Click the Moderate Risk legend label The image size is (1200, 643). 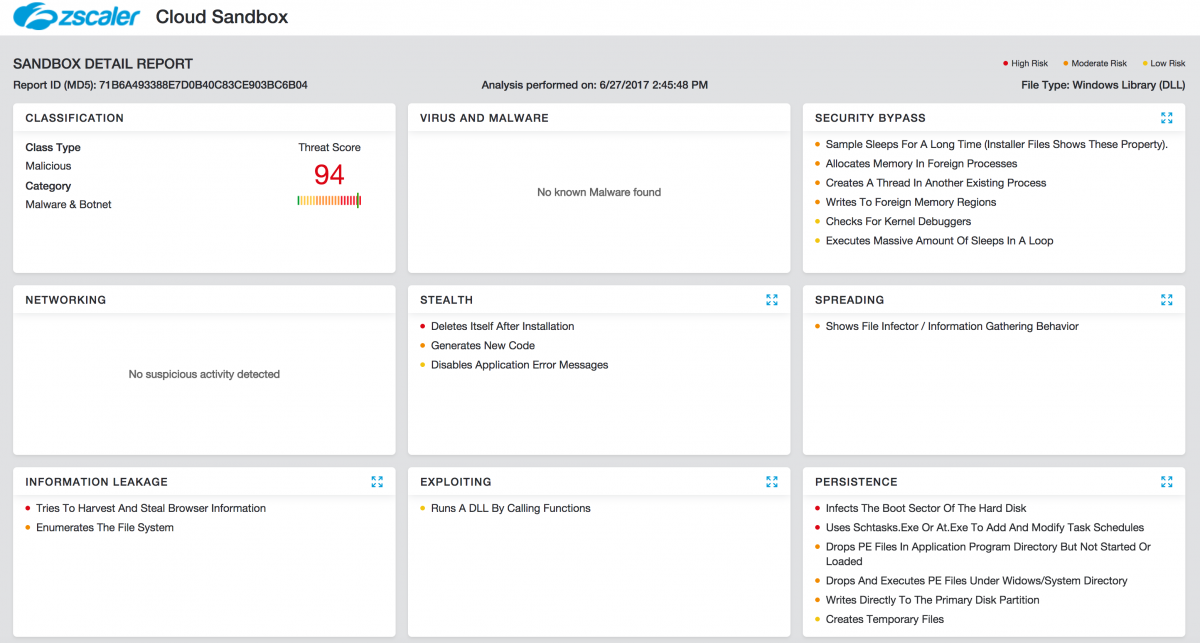point(1099,64)
